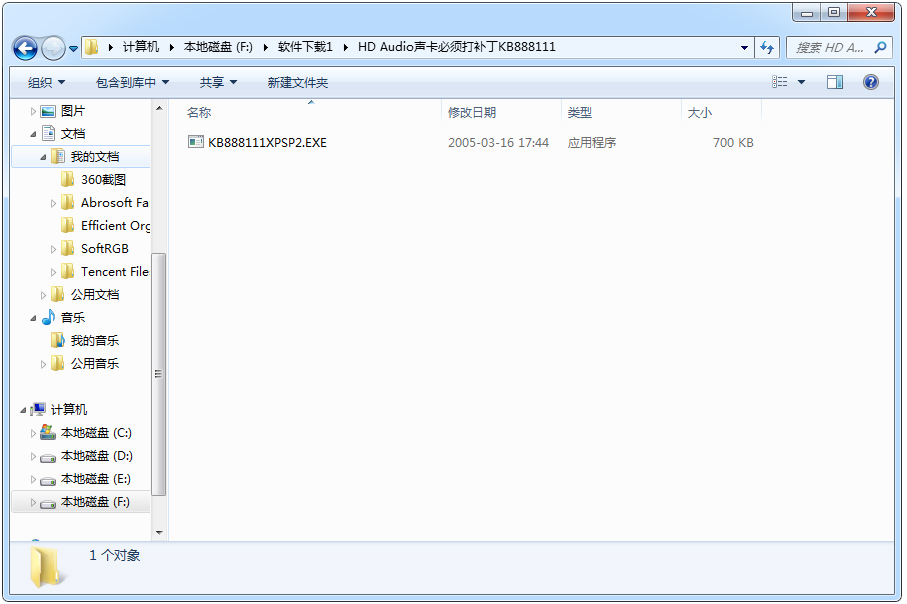Screen dimensions: 907x604
Task: Open the 共享 menu
Action: [x=218, y=83]
